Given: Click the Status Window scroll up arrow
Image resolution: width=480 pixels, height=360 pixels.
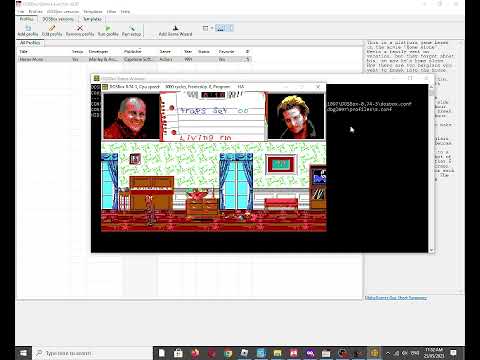Looking at the screenshot, I should [432, 87].
